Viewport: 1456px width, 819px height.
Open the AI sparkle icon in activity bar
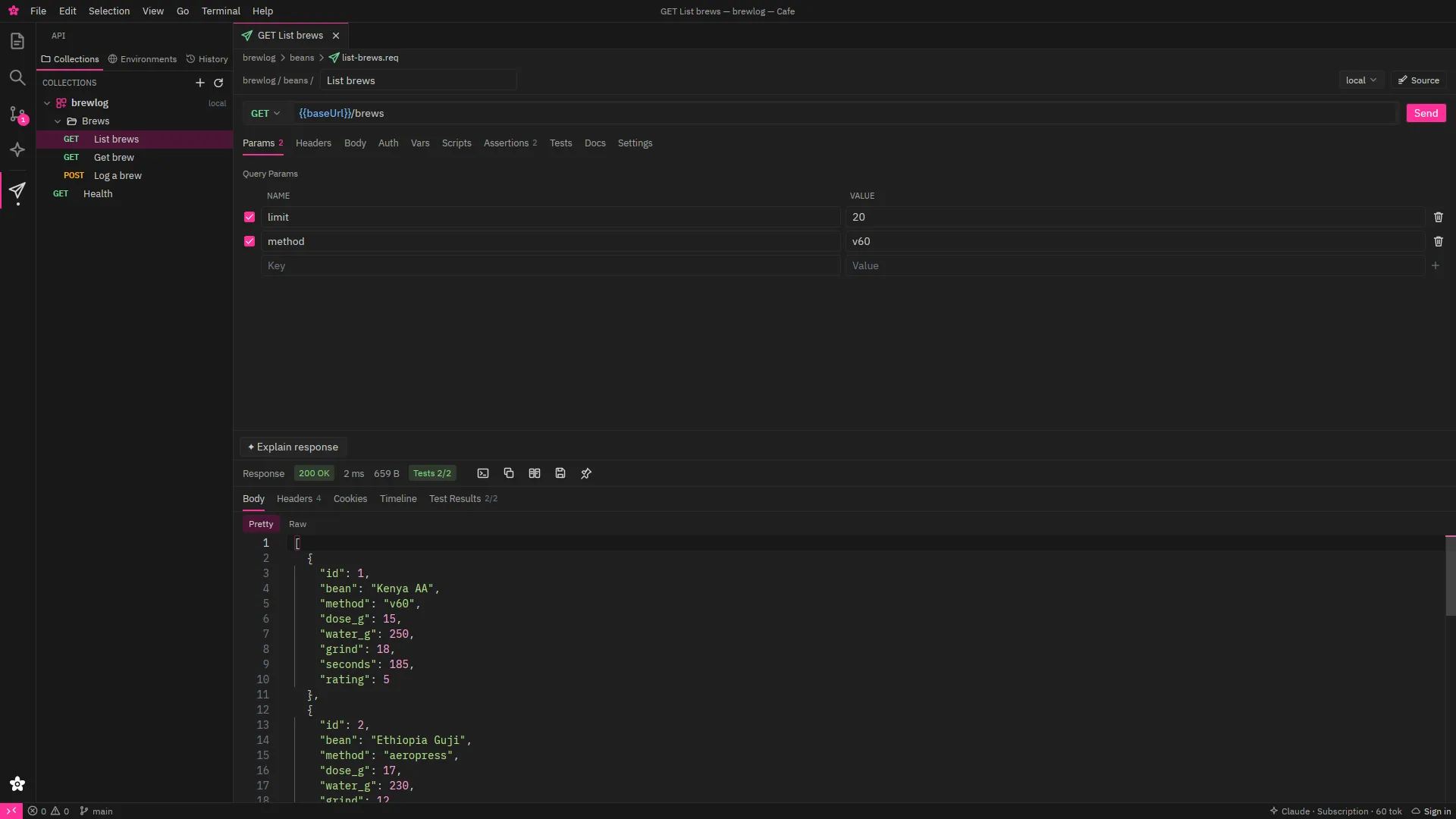click(x=17, y=150)
